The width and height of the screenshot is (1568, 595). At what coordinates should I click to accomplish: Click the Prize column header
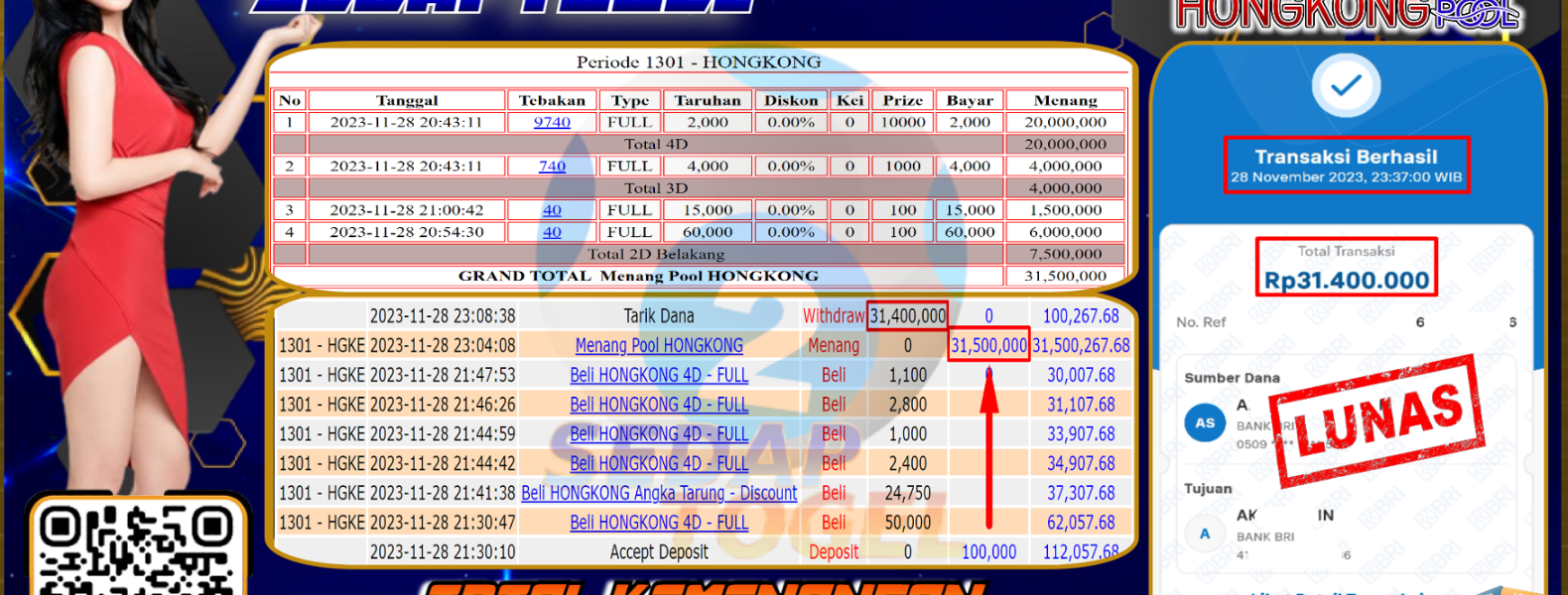(903, 100)
